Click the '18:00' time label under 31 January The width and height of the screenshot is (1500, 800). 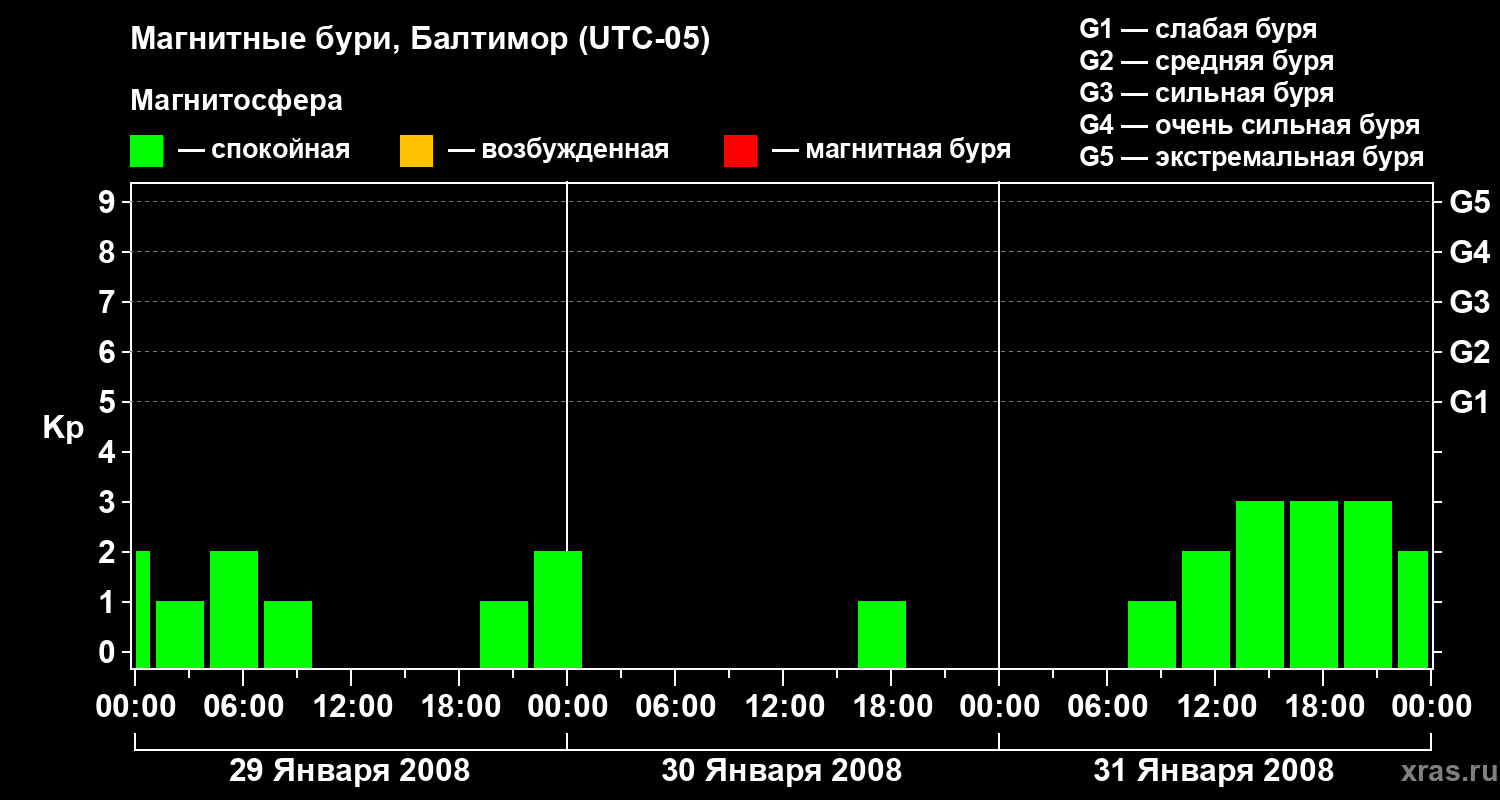(x=1323, y=706)
